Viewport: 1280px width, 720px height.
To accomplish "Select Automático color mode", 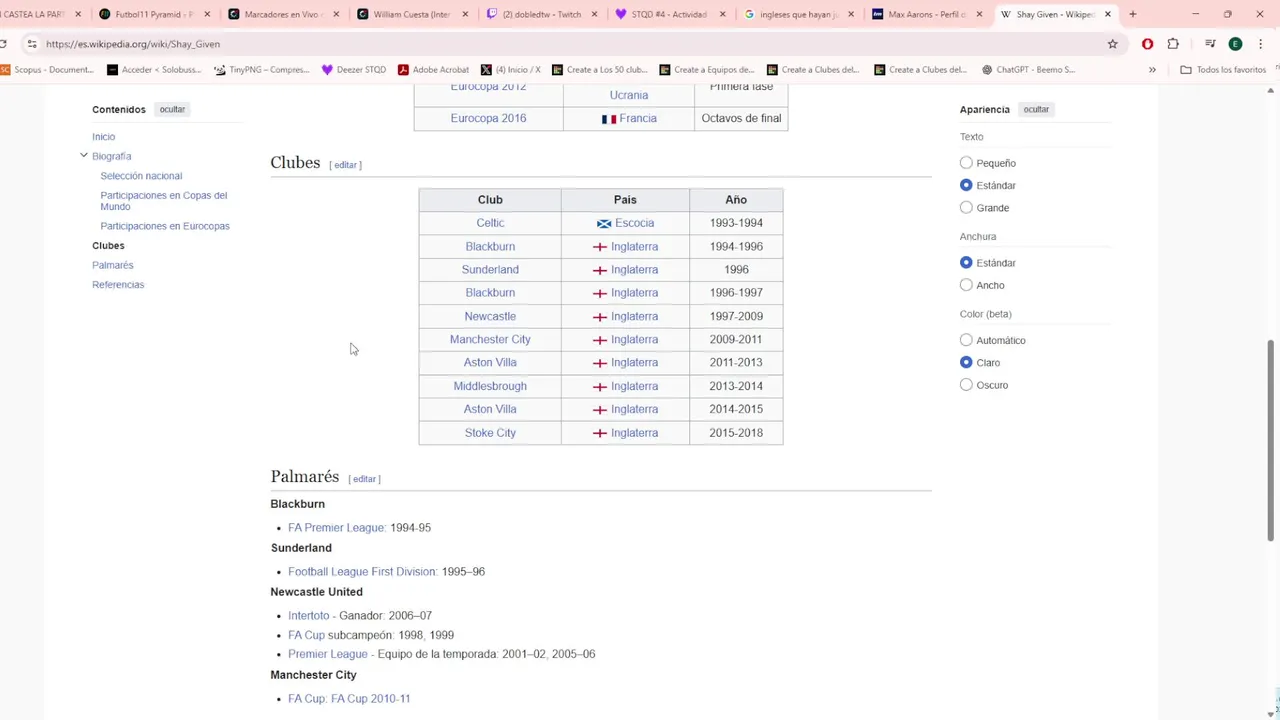I will pos(966,340).
